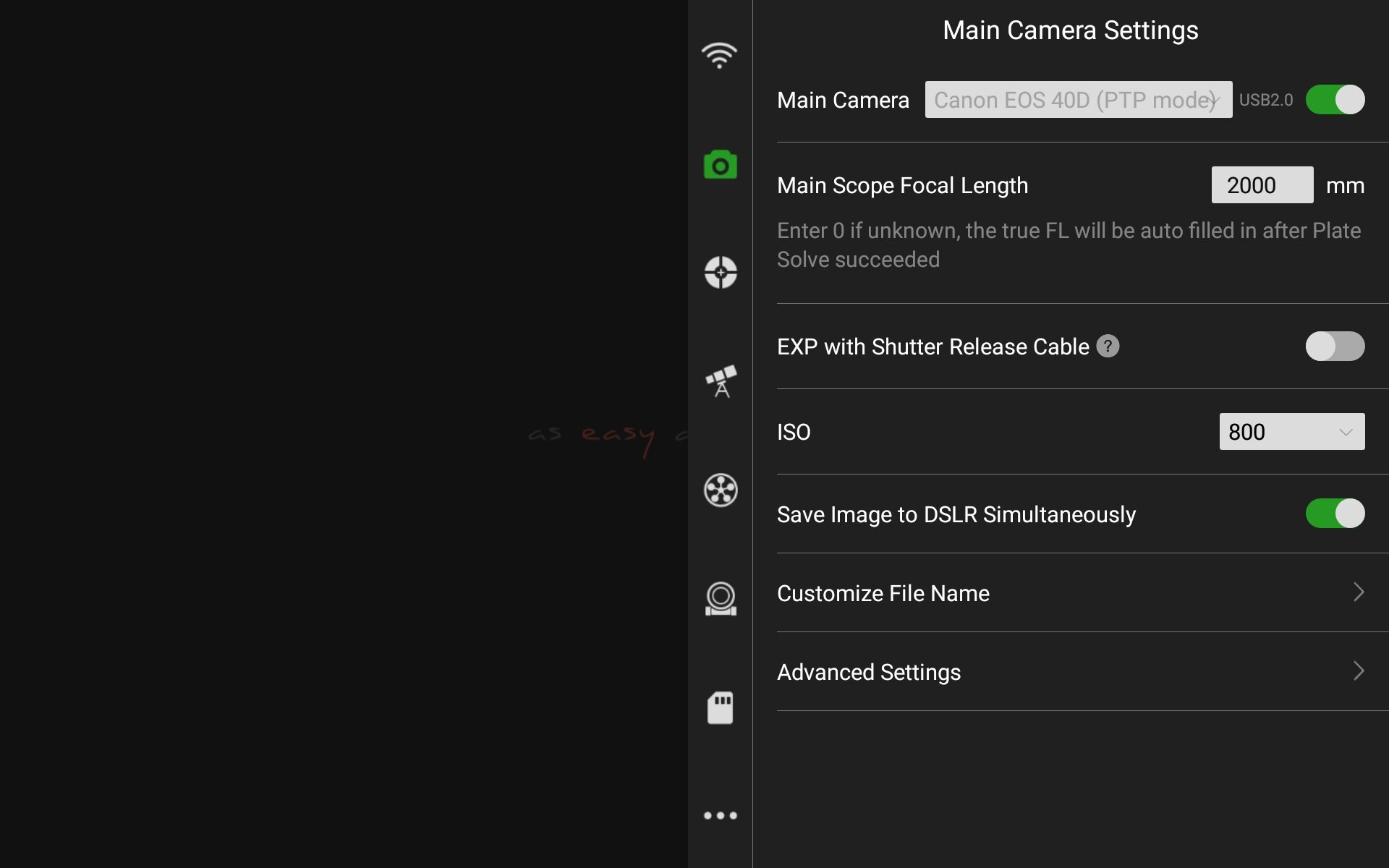Open the Customize File Name entry
This screenshot has width=1389, height=868.
click(883, 593)
